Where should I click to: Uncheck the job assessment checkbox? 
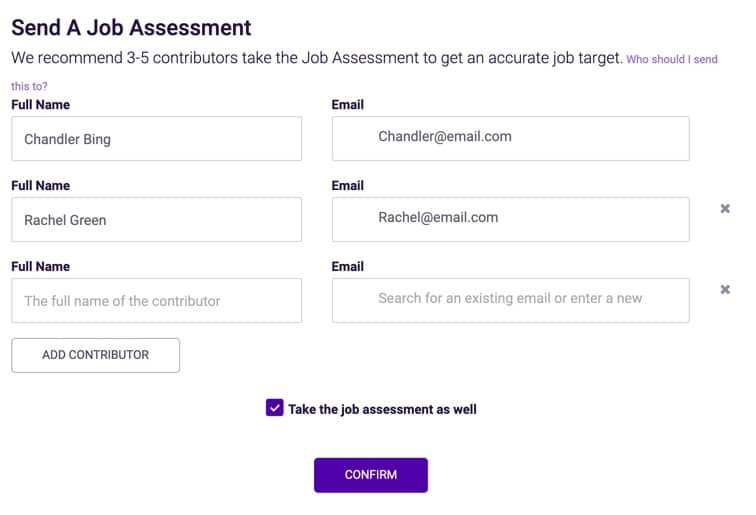coord(274,407)
